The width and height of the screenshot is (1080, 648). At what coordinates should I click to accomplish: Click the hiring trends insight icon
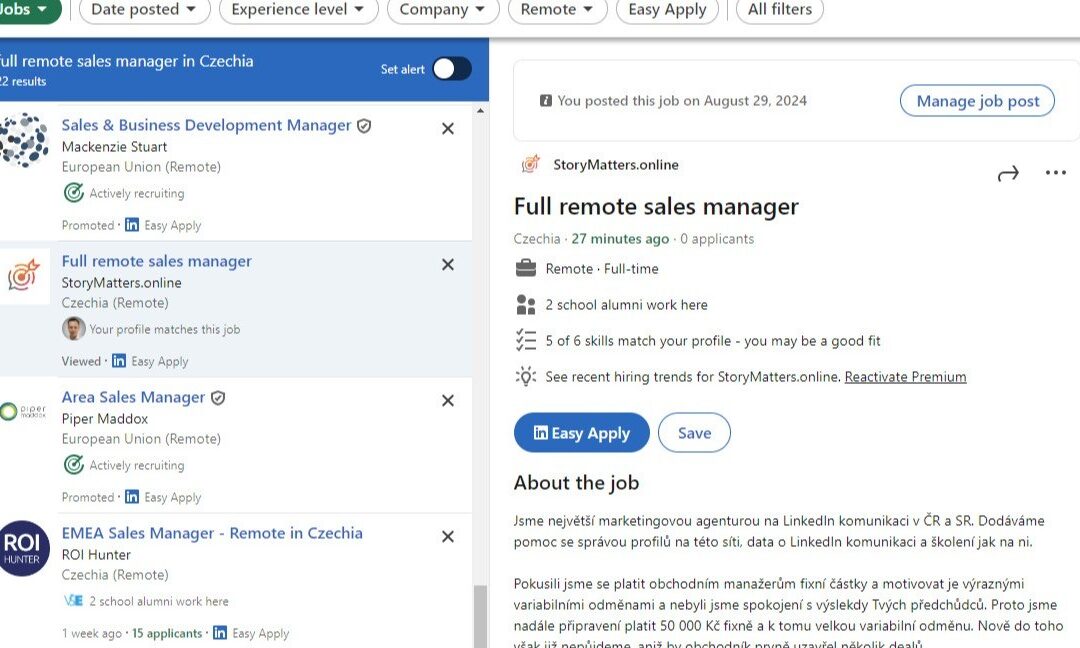(x=527, y=376)
